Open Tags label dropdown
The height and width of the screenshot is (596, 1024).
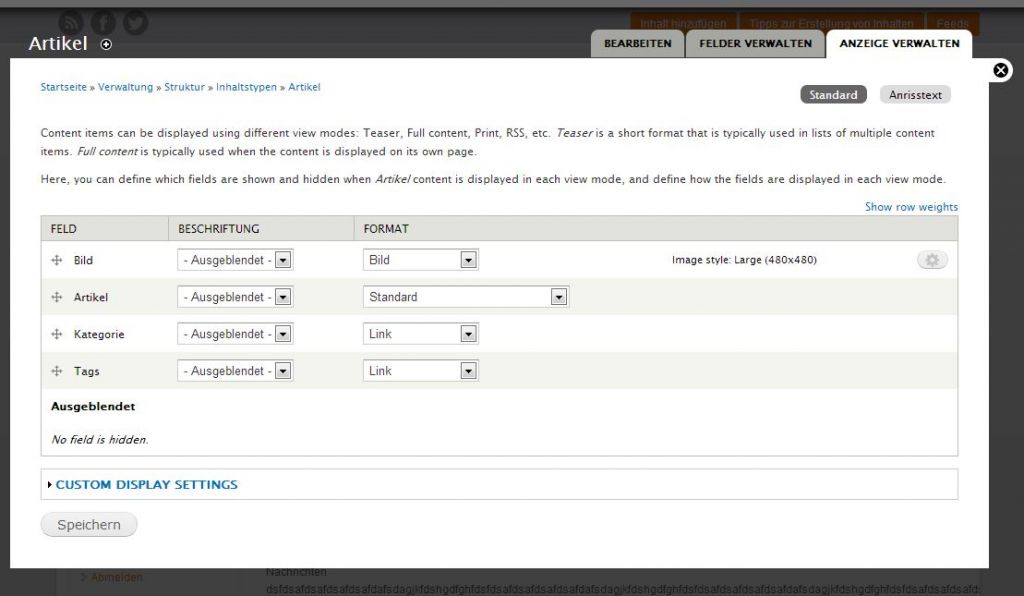235,371
